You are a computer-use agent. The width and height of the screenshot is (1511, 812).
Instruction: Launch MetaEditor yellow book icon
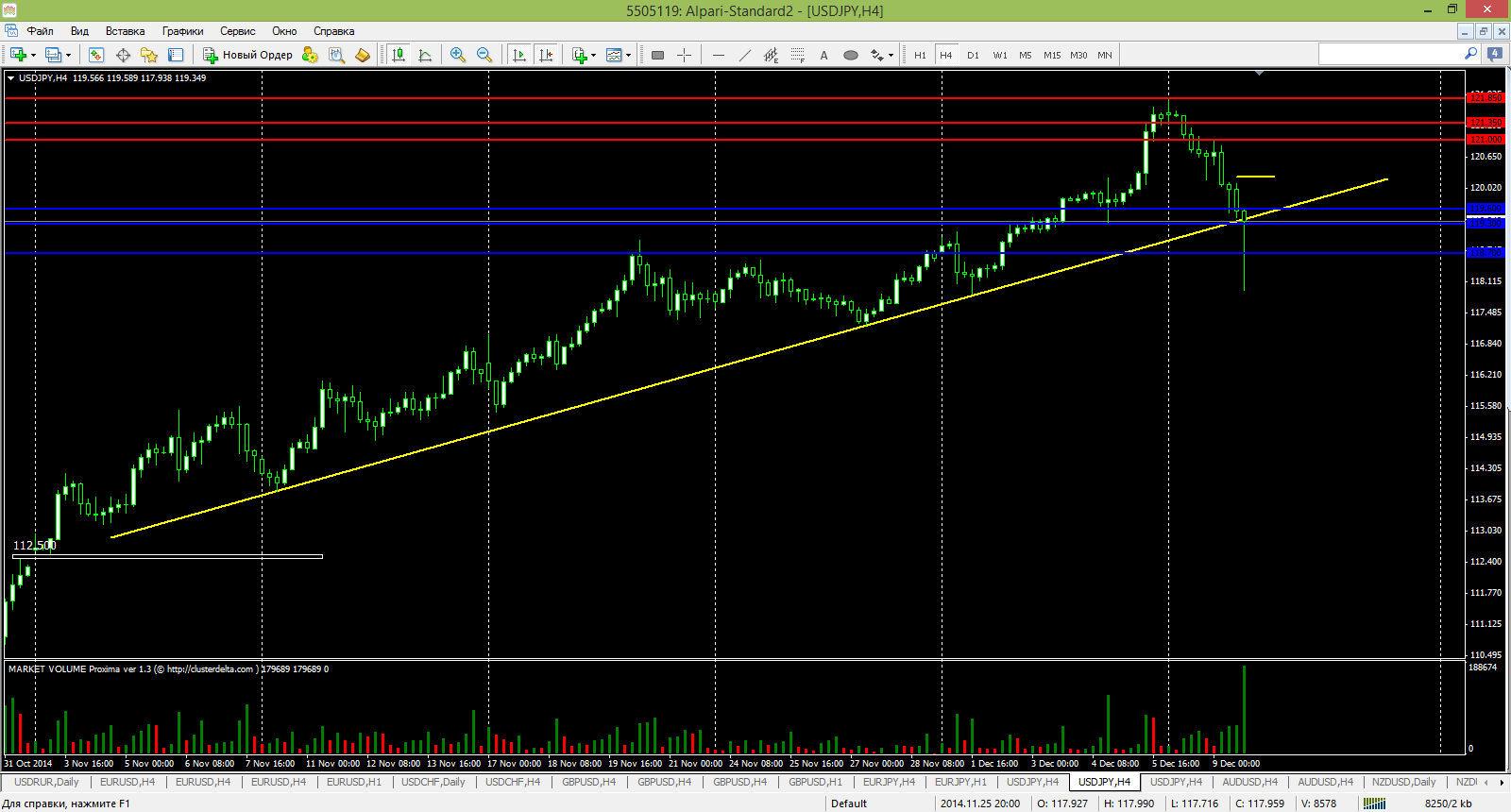(363, 55)
